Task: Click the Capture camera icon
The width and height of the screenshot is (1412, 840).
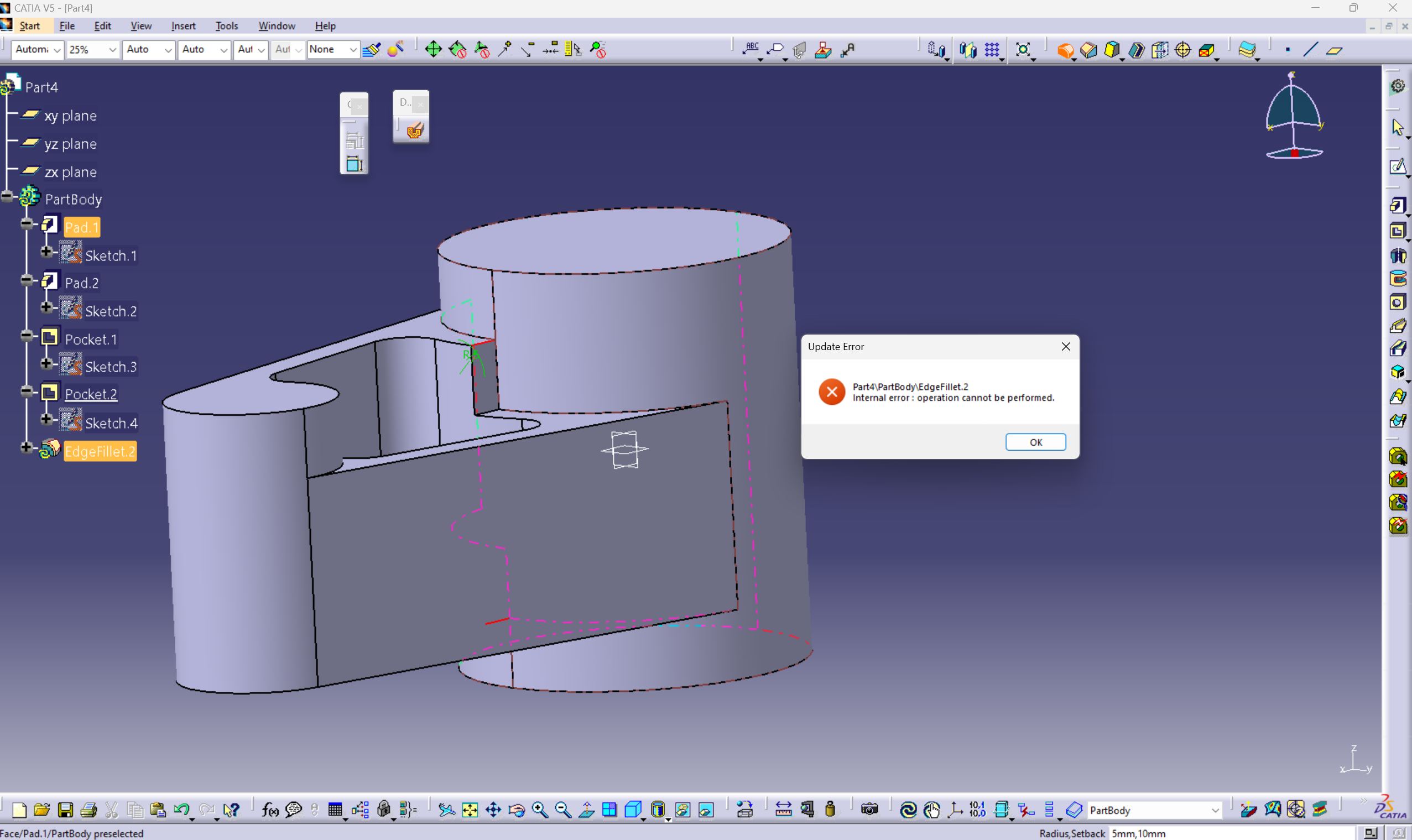Action: coord(869,810)
